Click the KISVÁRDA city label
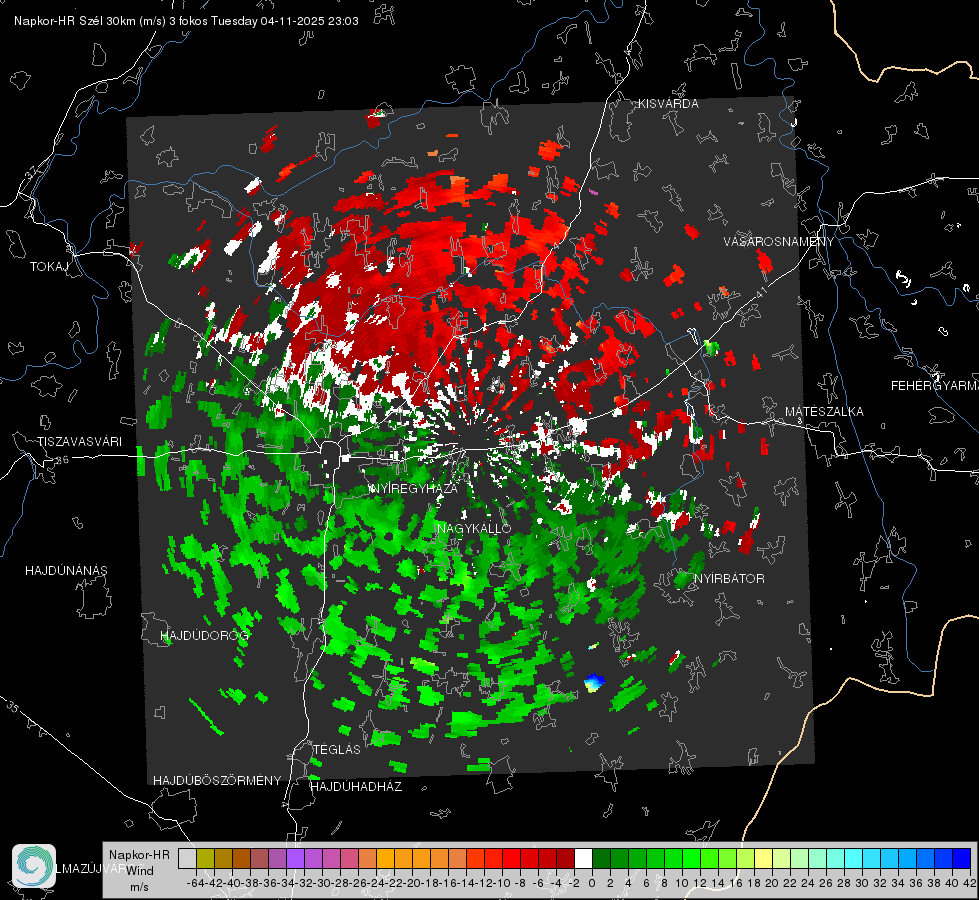The width and height of the screenshot is (979, 900). (668, 104)
